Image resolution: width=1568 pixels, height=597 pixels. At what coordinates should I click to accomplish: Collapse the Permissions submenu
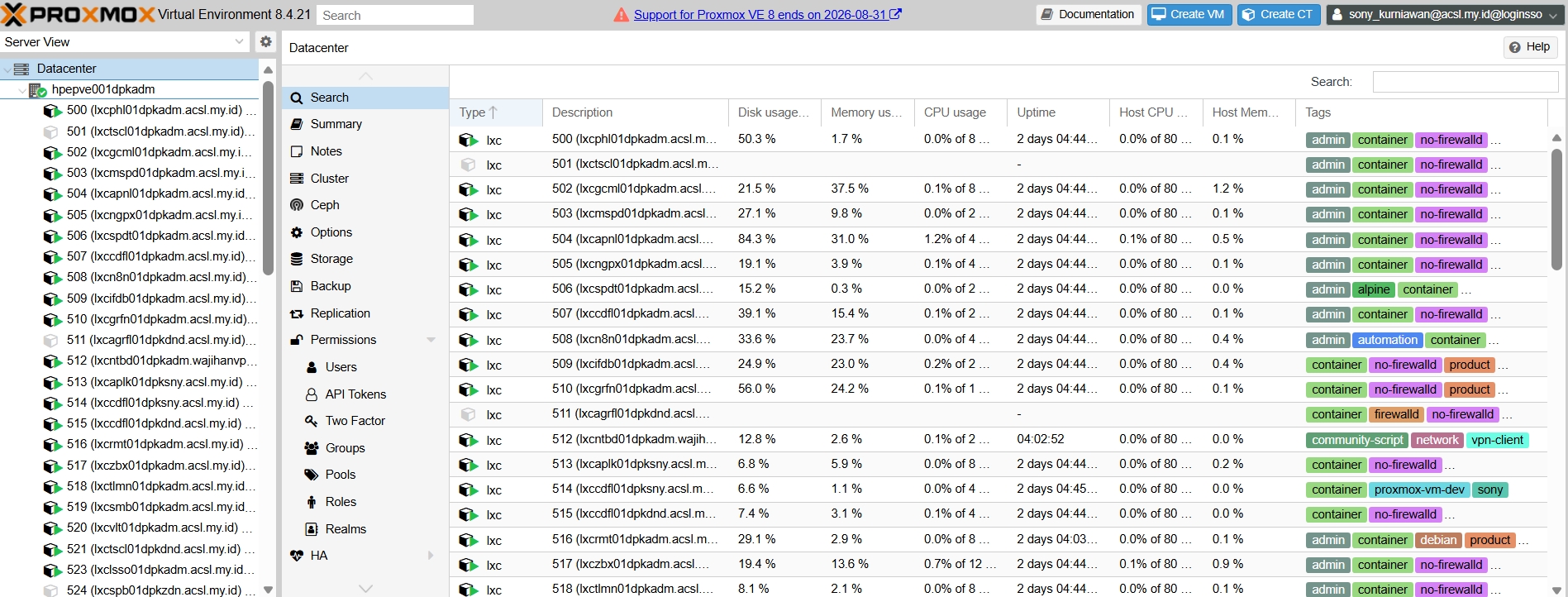[431, 340]
